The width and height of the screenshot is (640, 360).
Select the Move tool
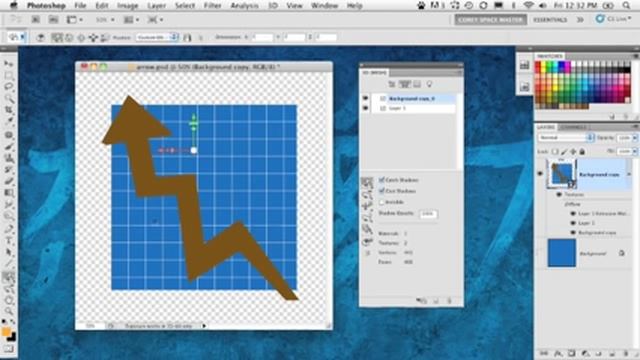point(9,63)
